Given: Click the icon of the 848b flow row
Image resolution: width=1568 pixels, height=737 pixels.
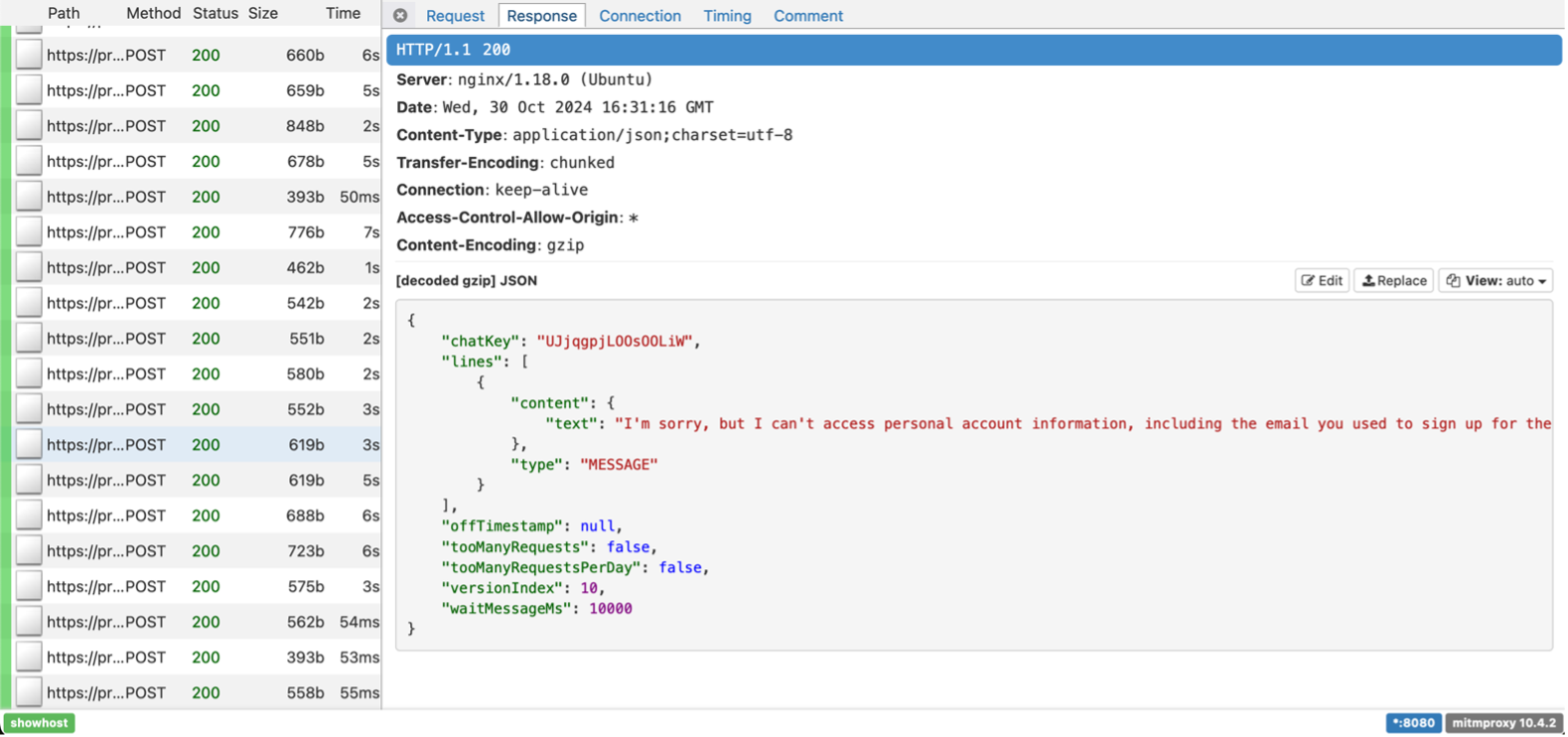Looking at the screenshot, I should [x=29, y=126].
